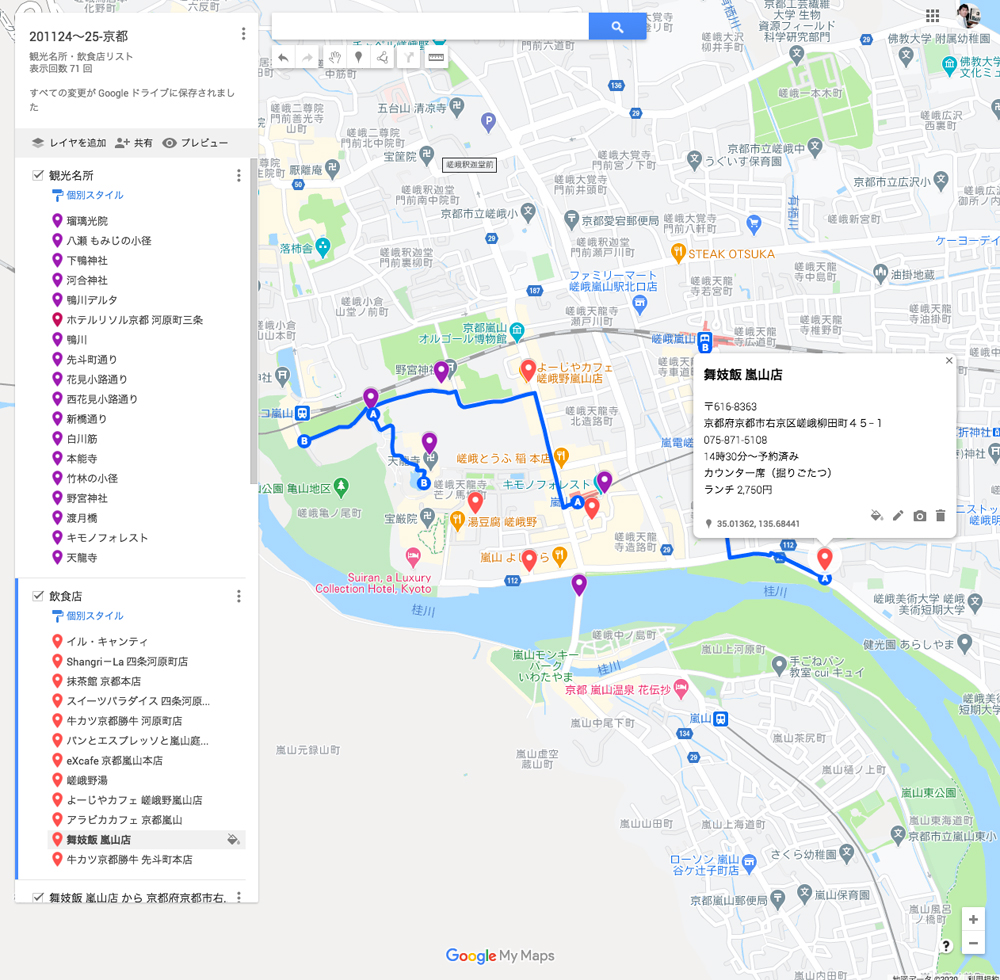Open the Measure distances tool
The width and height of the screenshot is (1000, 980).
(x=434, y=57)
